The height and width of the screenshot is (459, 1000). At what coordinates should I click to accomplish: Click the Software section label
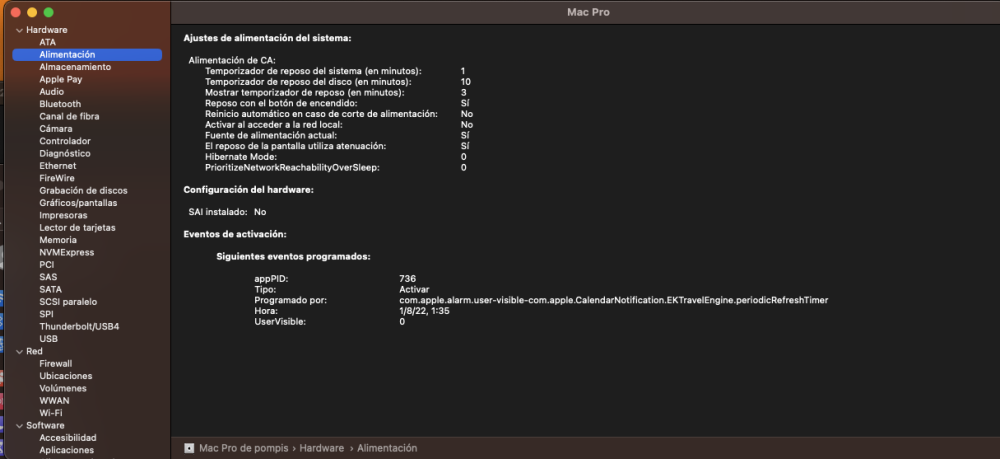point(45,425)
